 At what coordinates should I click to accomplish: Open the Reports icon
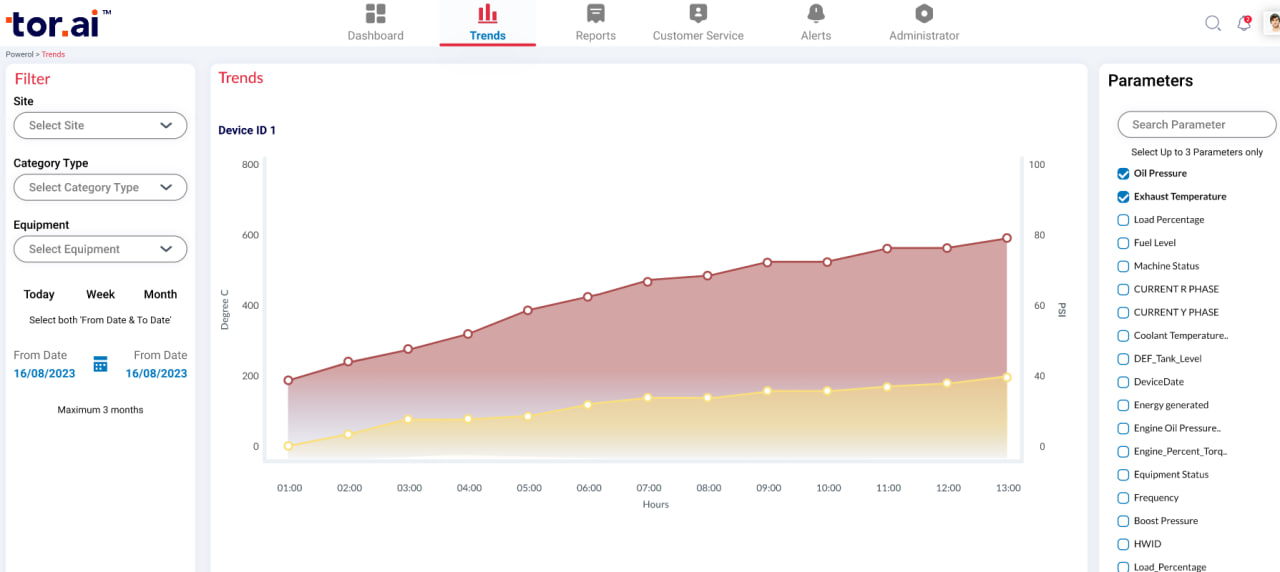[x=596, y=13]
